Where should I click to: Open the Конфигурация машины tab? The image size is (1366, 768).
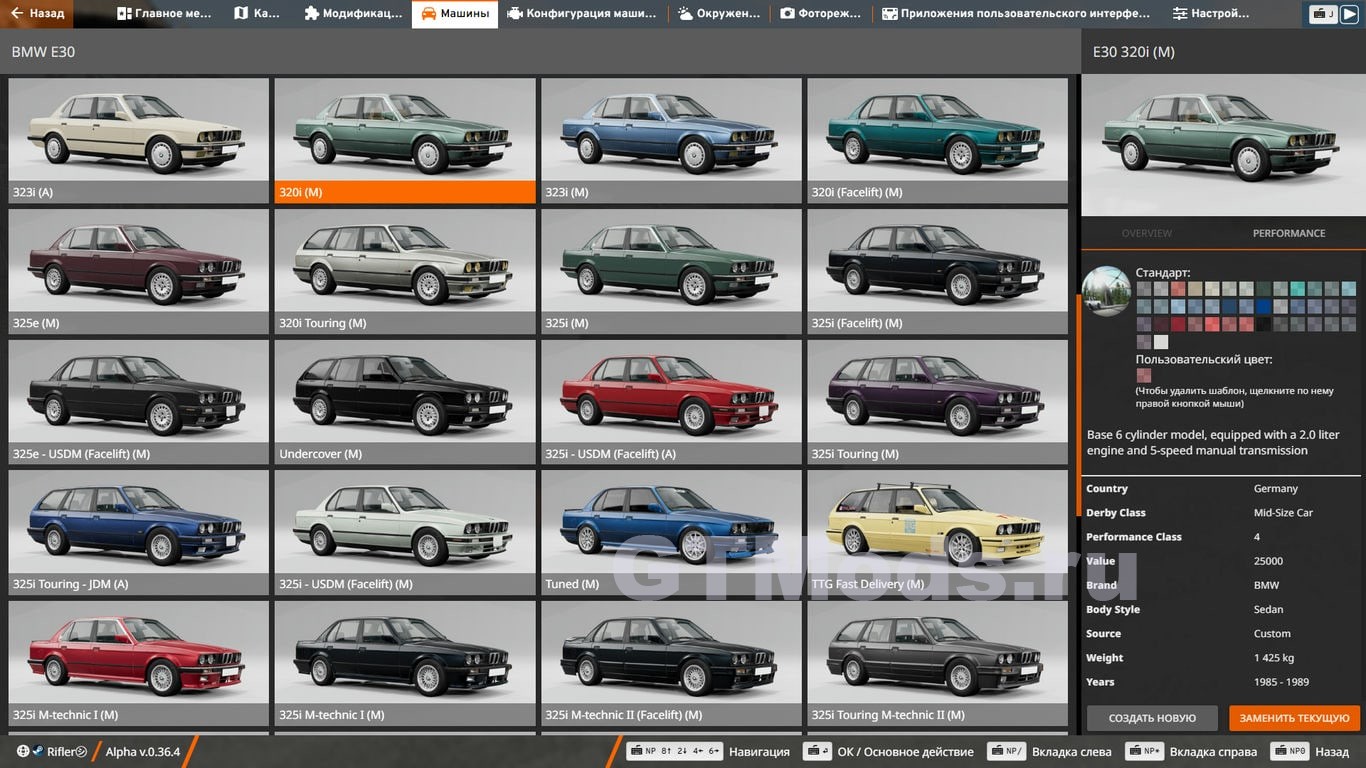click(581, 14)
